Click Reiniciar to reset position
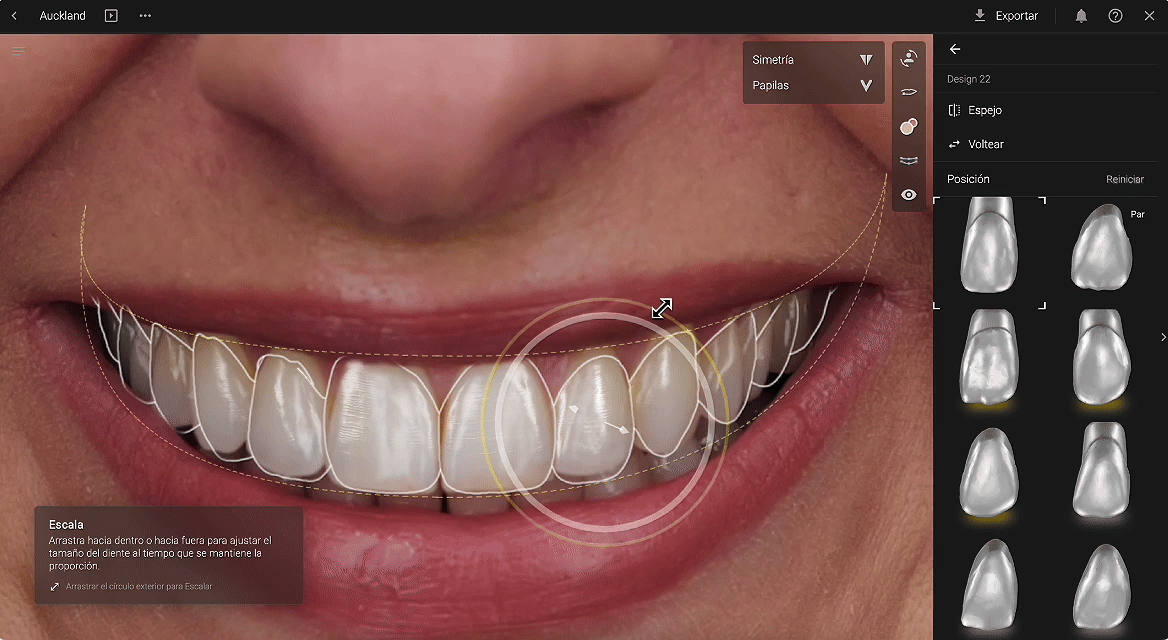This screenshot has height=640, width=1168. (x=1125, y=180)
